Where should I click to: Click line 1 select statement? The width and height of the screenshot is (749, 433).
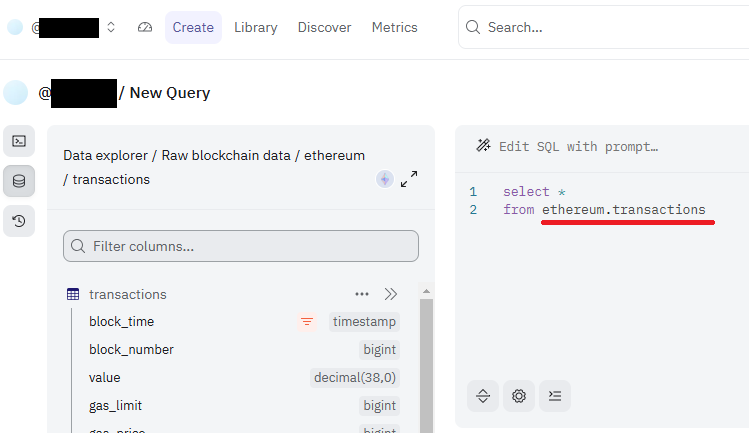coord(534,192)
